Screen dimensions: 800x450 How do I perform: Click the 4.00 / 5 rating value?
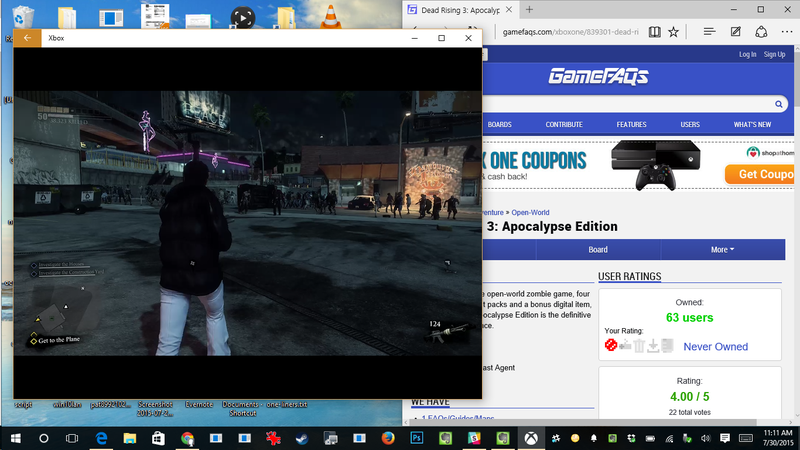point(689,396)
